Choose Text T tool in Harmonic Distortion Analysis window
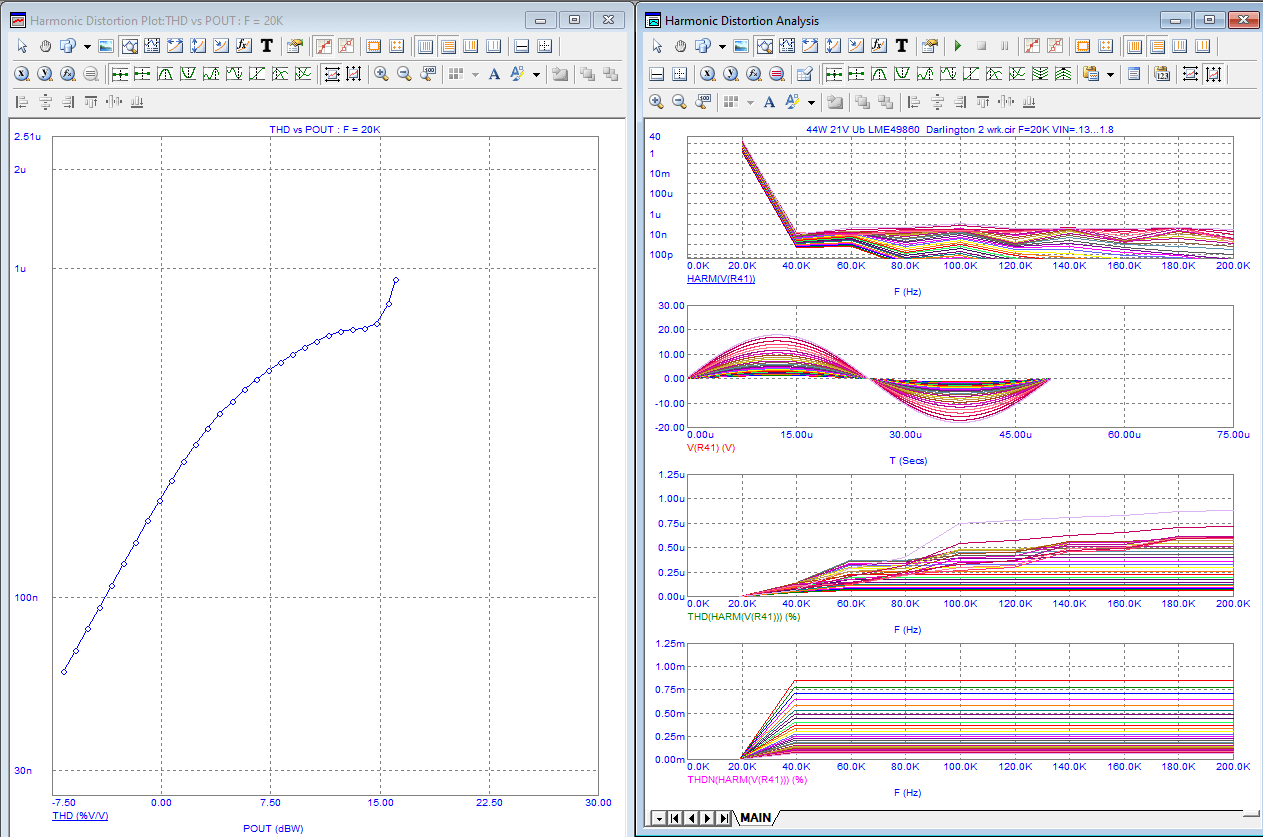1263x837 pixels. coord(901,46)
